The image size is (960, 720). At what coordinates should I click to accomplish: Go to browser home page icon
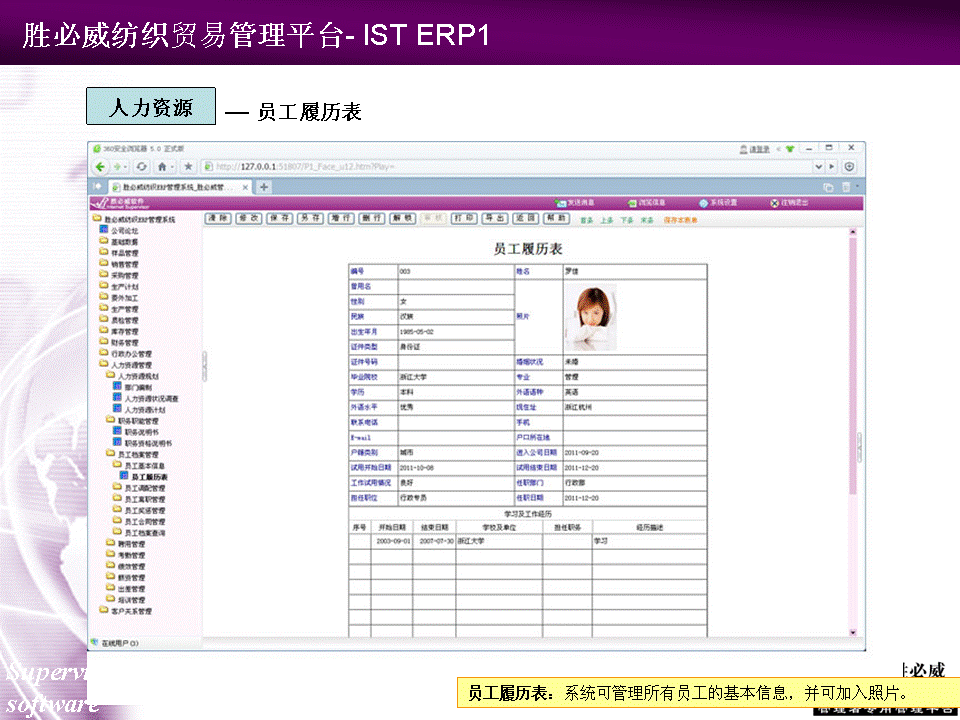point(162,167)
